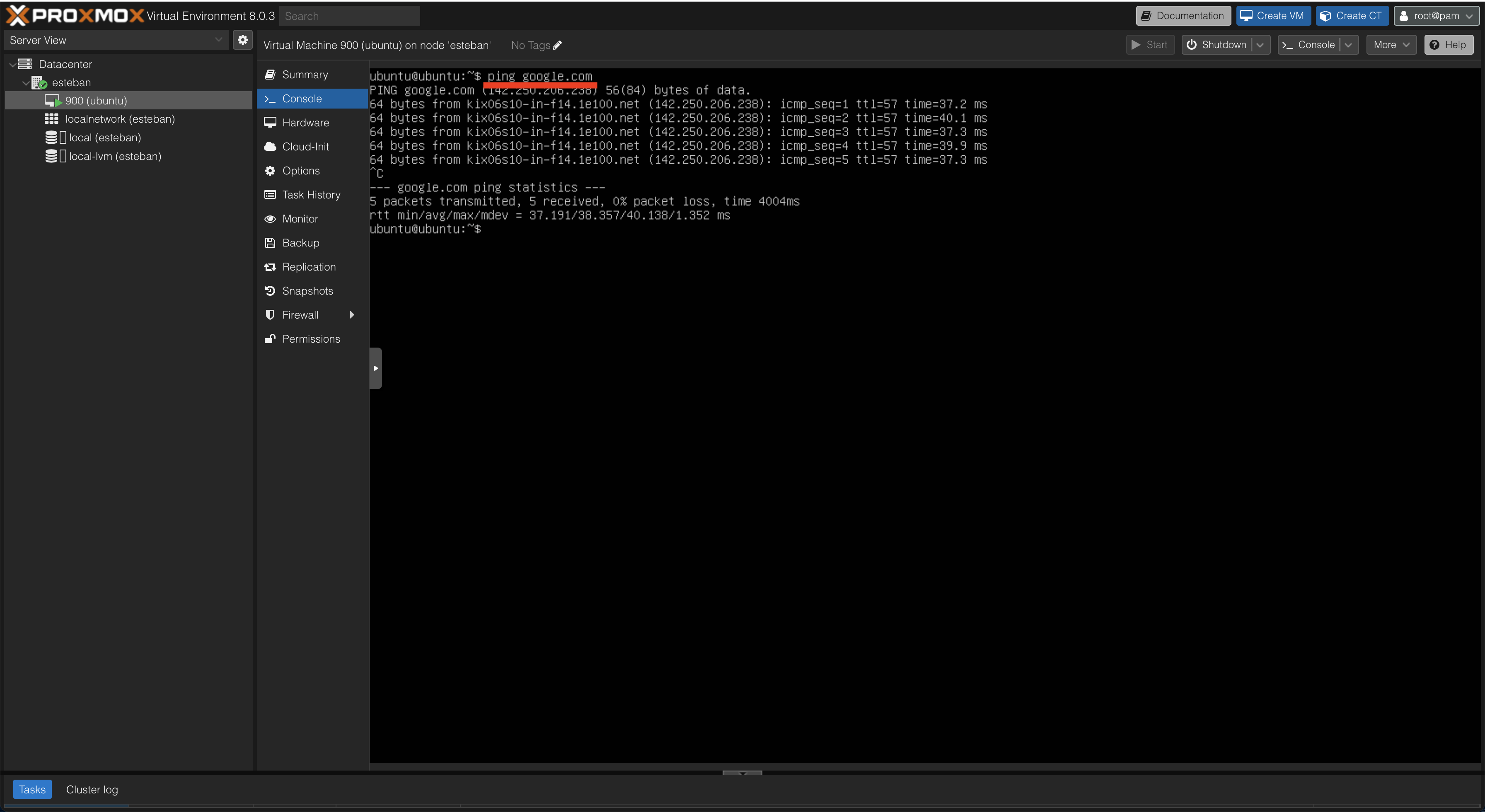Click the Shutdown power icon
The image size is (1485, 812).
click(x=1191, y=45)
